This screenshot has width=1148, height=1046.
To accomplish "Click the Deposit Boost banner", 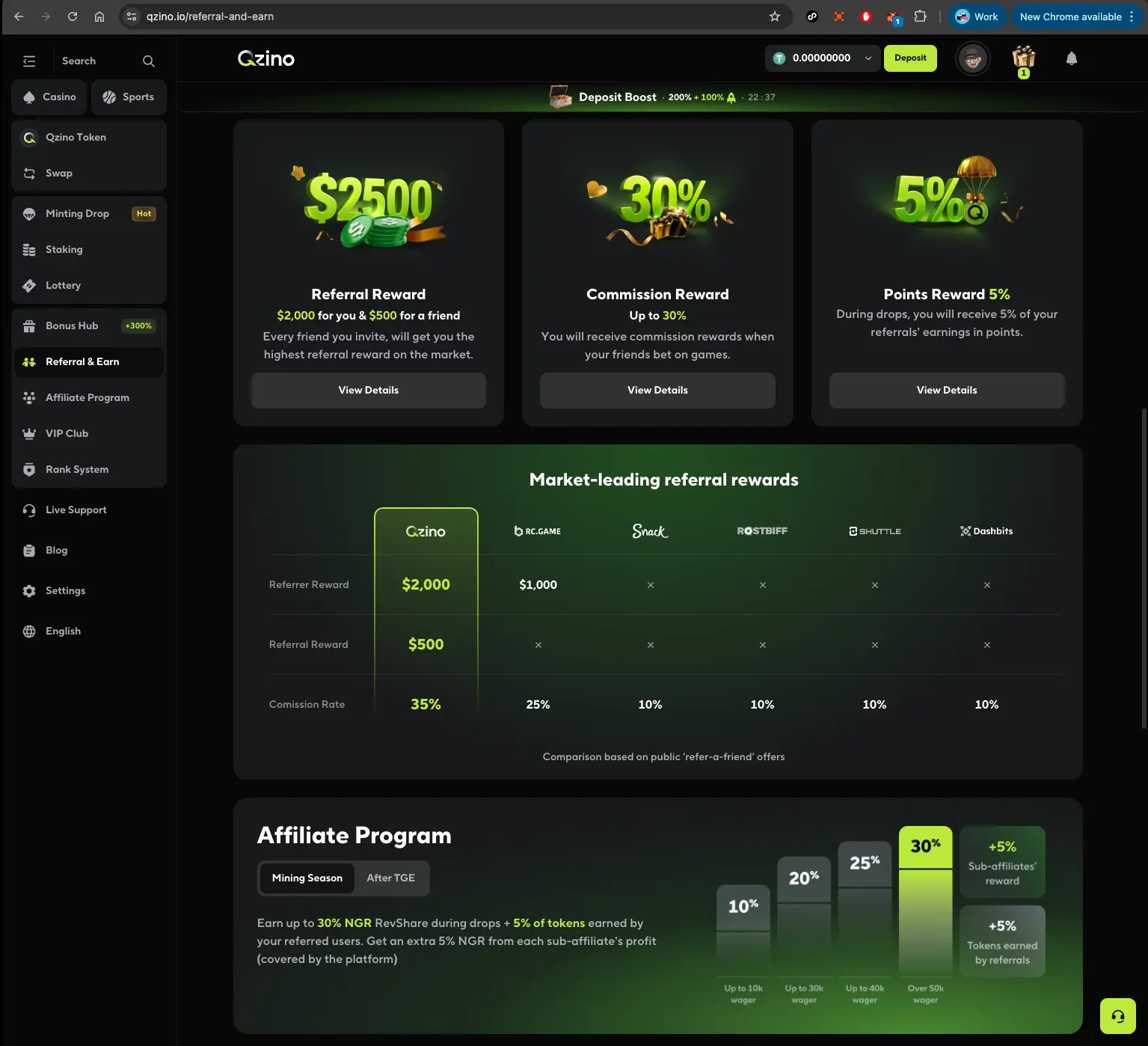I will pyautogui.click(x=663, y=97).
